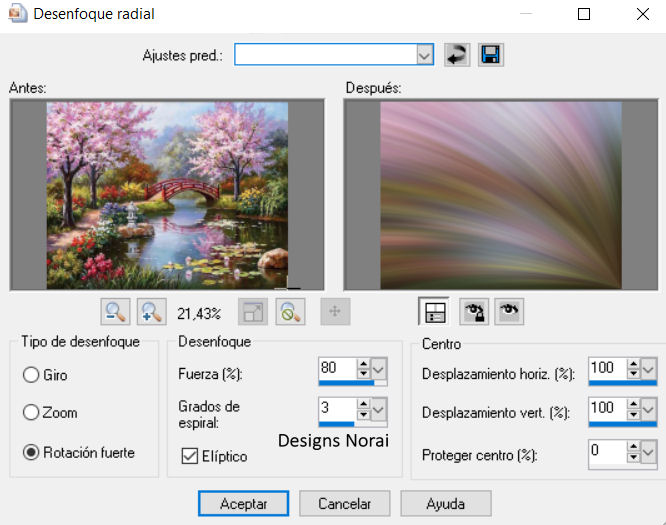Click Aceptar to apply the blur
Screen dimensions: 666x525
[243, 504]
